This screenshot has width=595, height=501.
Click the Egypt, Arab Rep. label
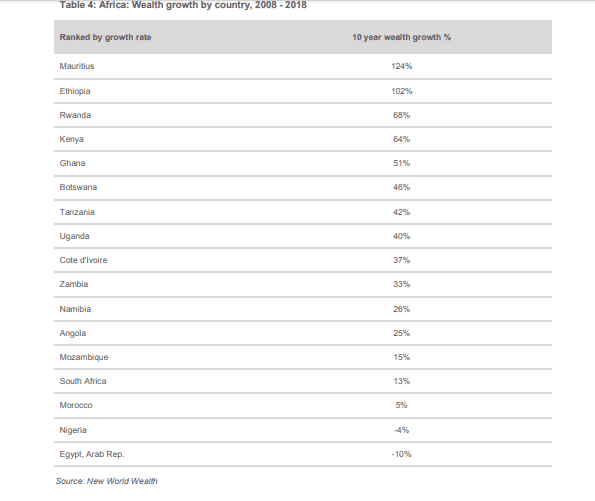[92, 454]
